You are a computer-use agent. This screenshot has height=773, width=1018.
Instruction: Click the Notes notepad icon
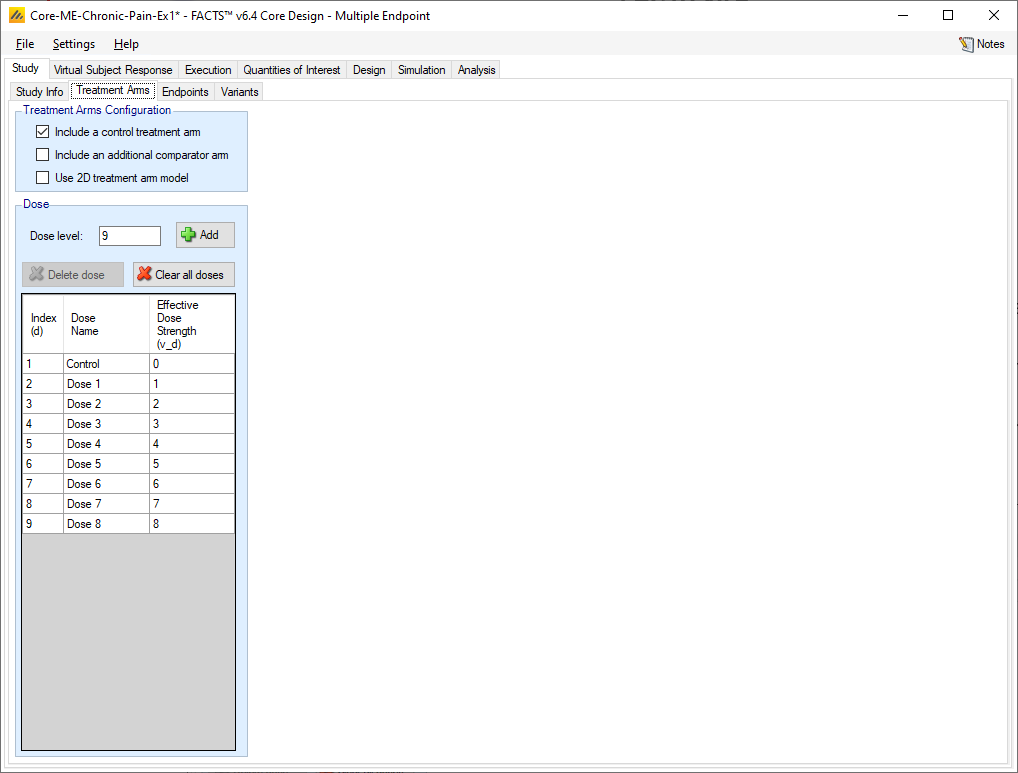click(x=966, y=44)
